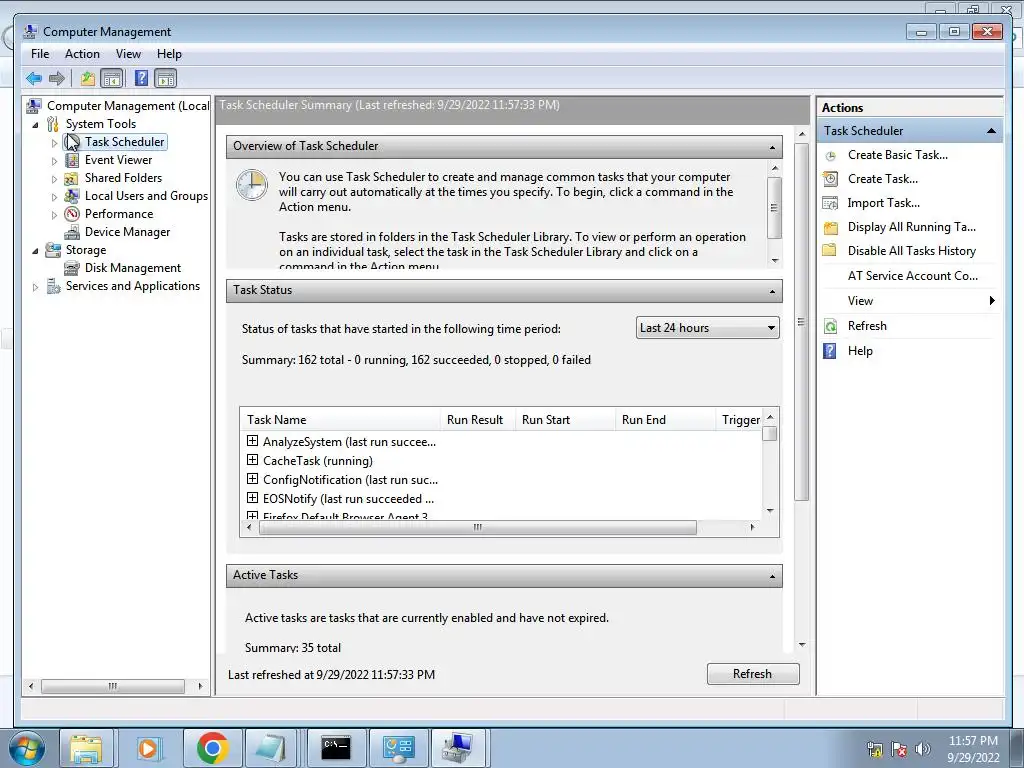Click the System Tools icon in tree
1024x768 pixels.
coord(53,124)
